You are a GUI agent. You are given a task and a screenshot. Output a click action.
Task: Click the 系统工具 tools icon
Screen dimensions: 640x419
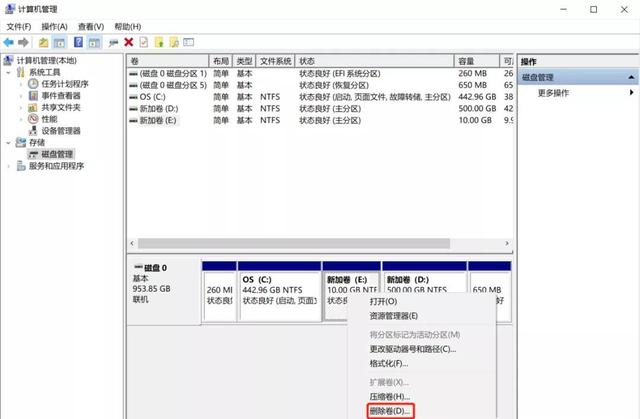click(x=21, y=72)
